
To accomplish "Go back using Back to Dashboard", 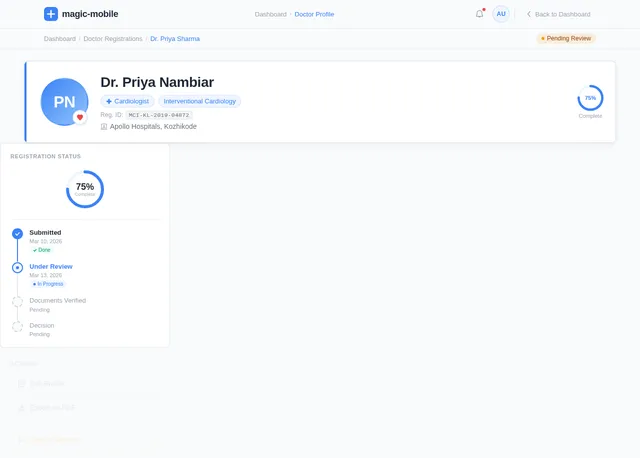I will (x=558, y=14).
